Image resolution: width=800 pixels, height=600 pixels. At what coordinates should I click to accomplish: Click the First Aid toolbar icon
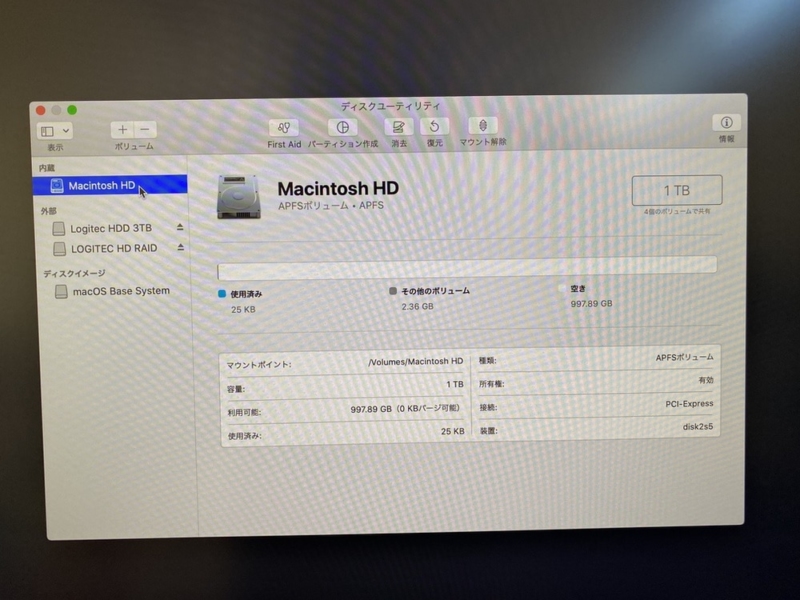point(284,128)
